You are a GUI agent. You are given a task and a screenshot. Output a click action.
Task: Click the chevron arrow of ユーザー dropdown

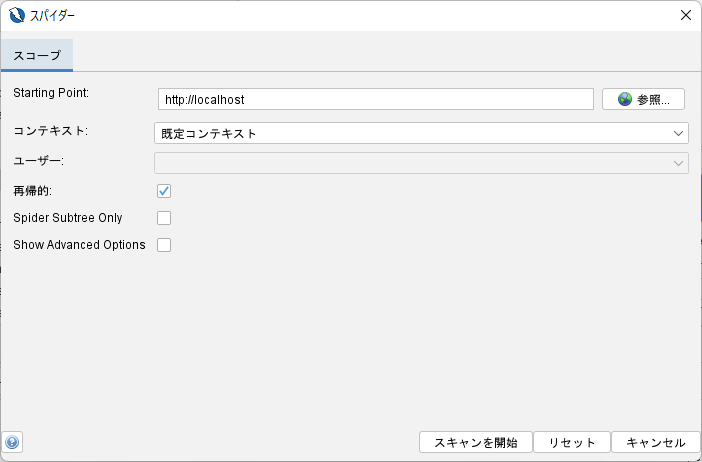click(678, 163)
